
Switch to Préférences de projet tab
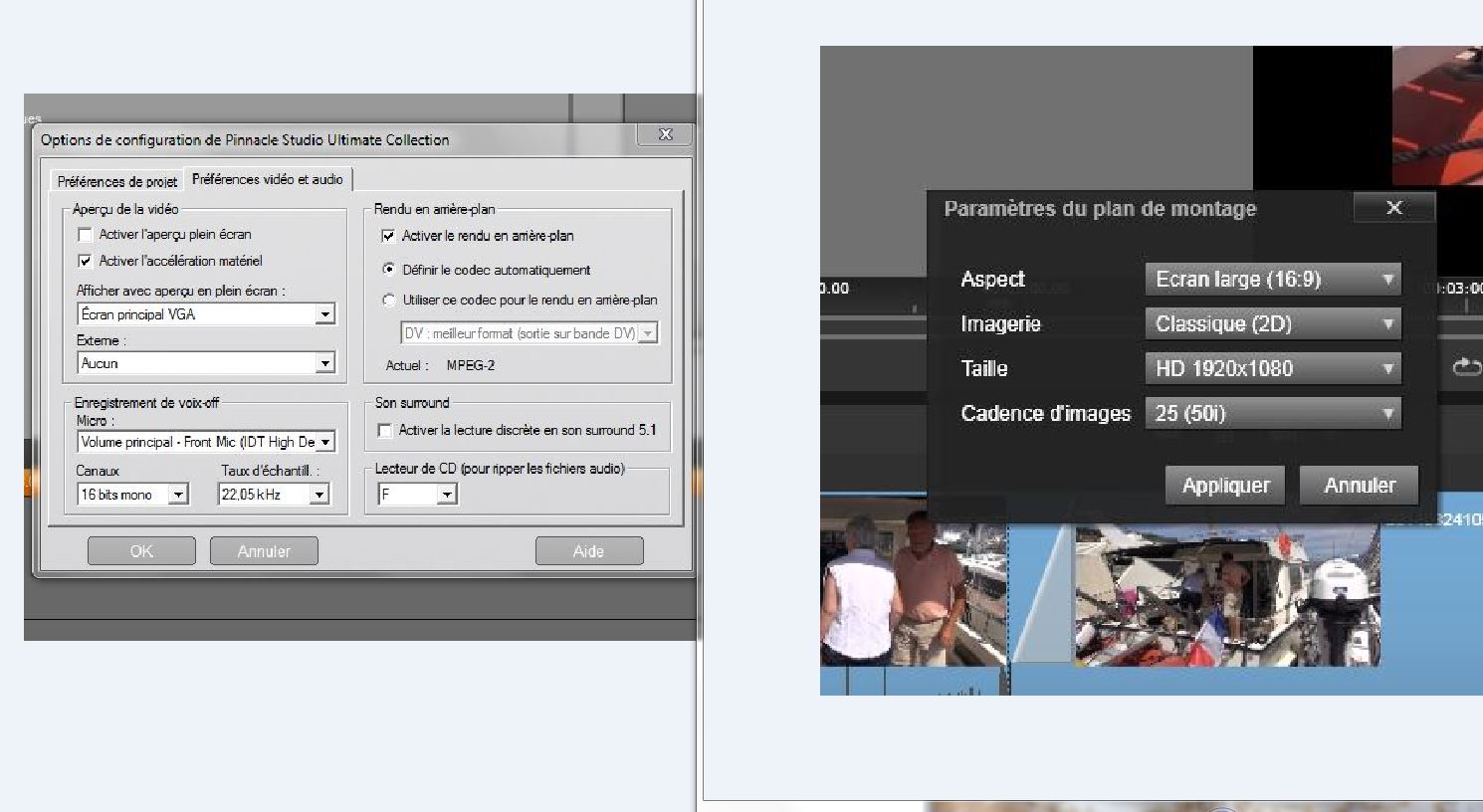(x=116, y=181)
